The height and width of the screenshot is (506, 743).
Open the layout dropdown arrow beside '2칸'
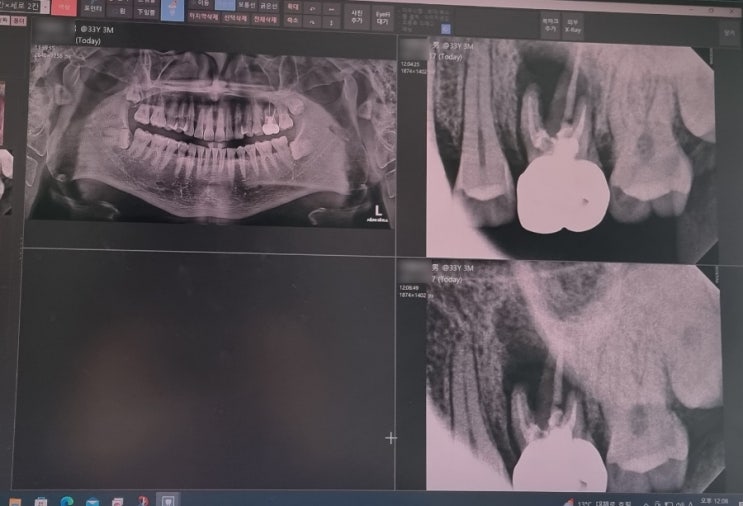(x=45, y=7)
